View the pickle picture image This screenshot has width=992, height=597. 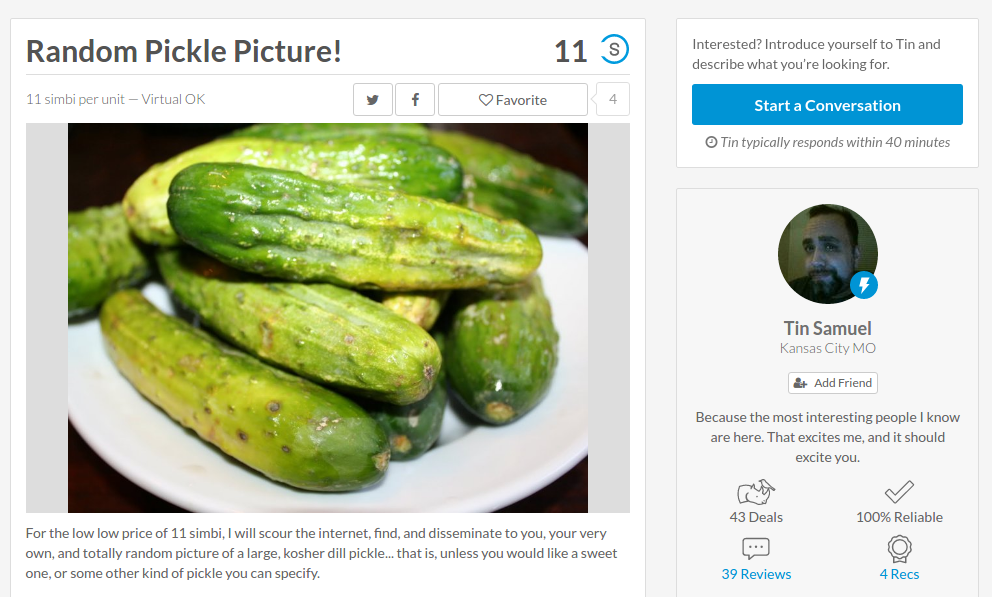(x=328, y=318)
